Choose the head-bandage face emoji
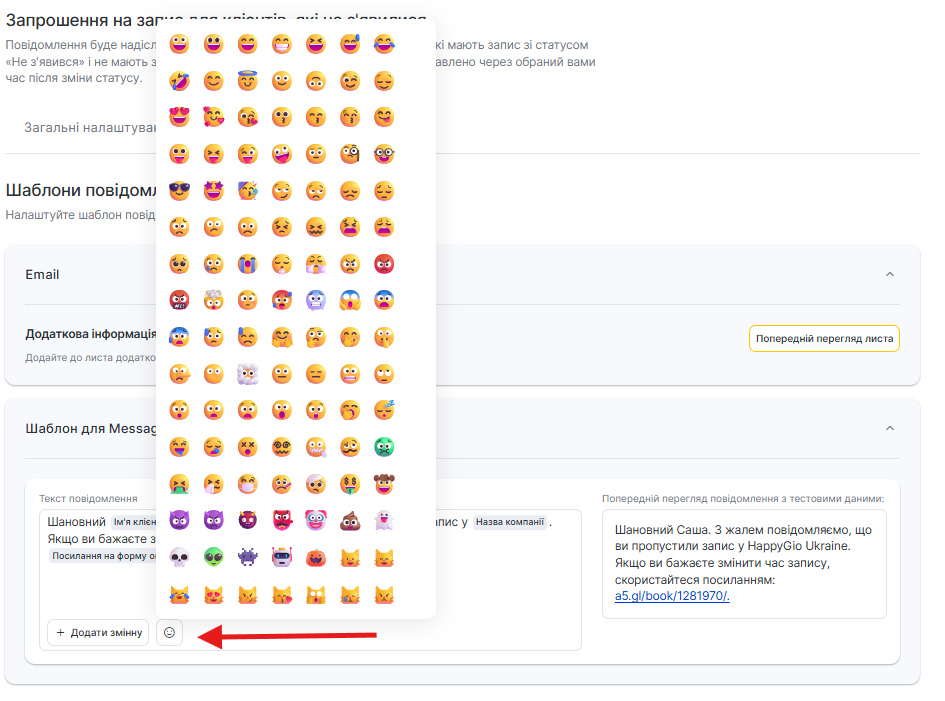The width and height of the screenshot is (945, 701). tap(316, 483)
